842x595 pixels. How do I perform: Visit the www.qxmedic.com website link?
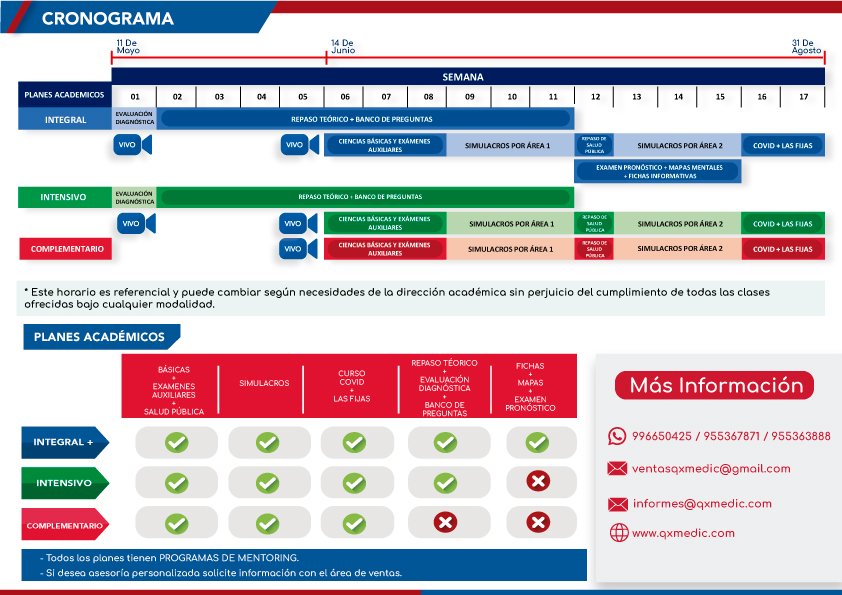click(x=683, y=533)
